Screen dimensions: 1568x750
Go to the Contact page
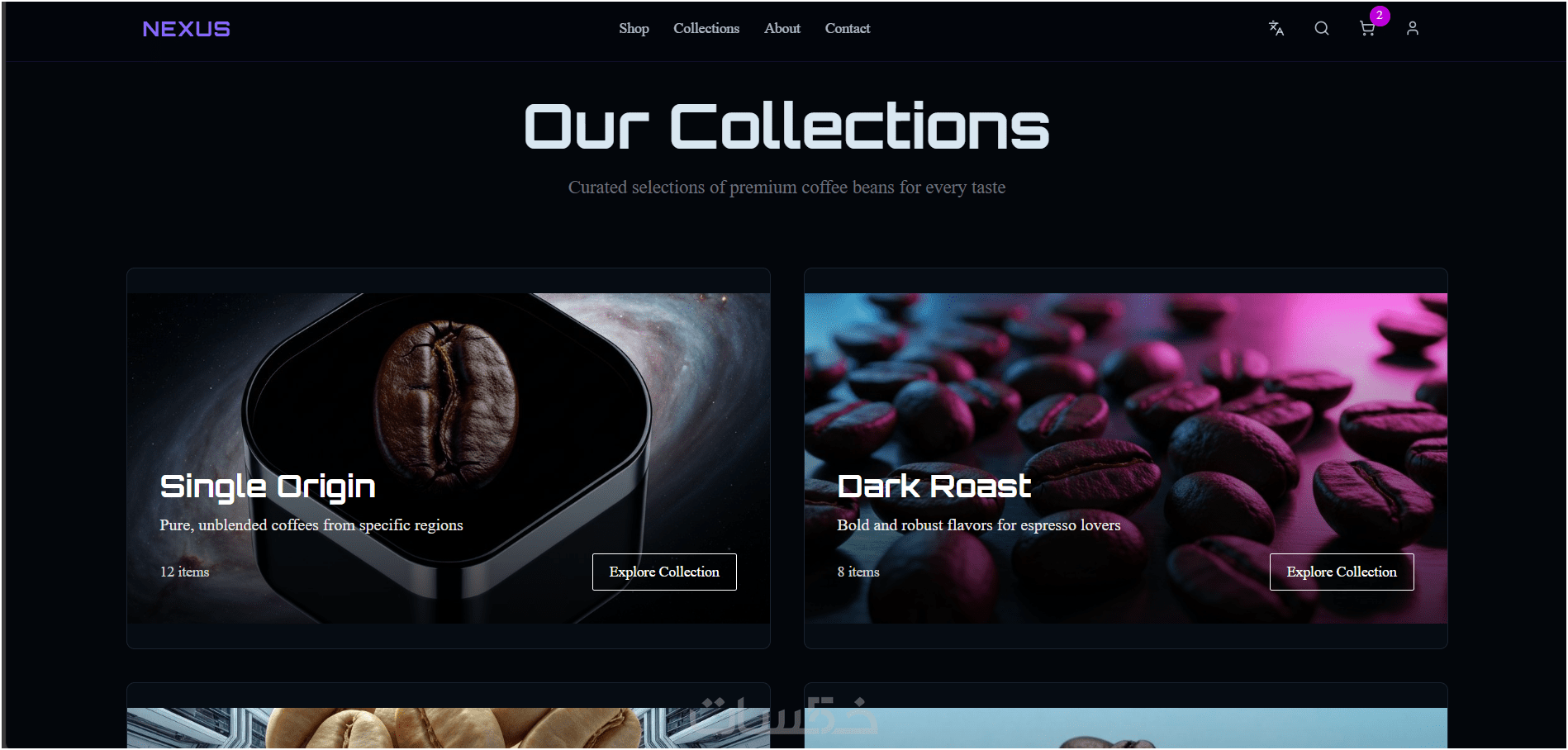(x=848, y=28)
